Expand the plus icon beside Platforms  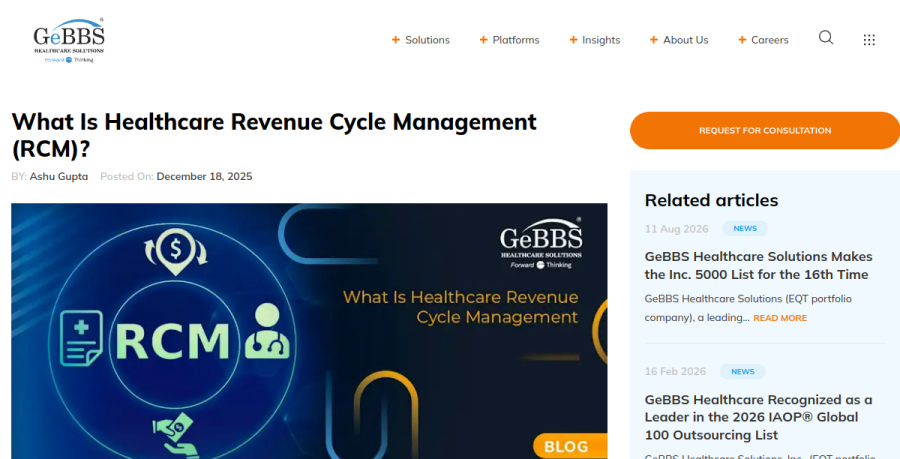coord(483,40)
